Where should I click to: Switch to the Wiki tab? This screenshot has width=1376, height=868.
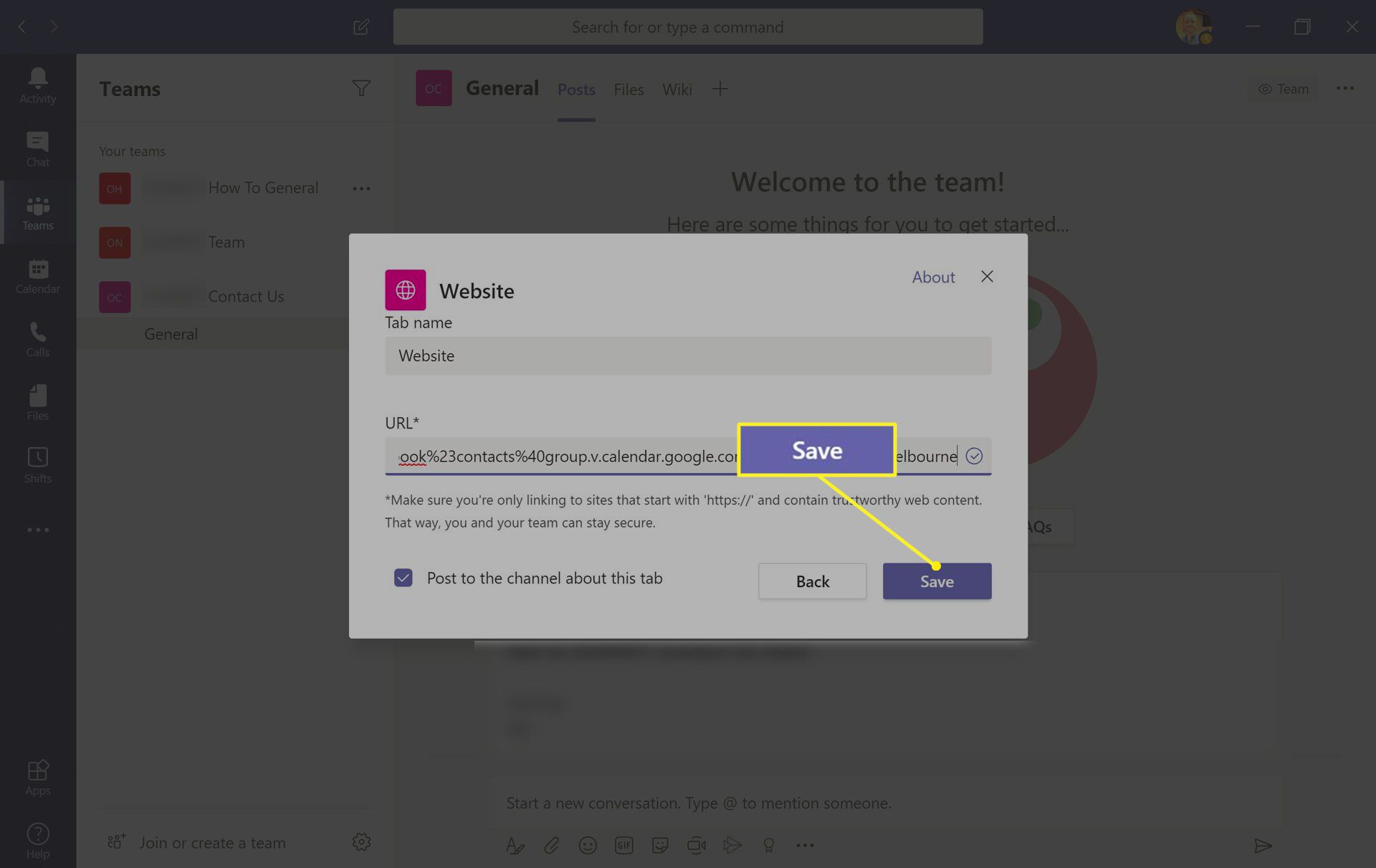pos(677,89)
